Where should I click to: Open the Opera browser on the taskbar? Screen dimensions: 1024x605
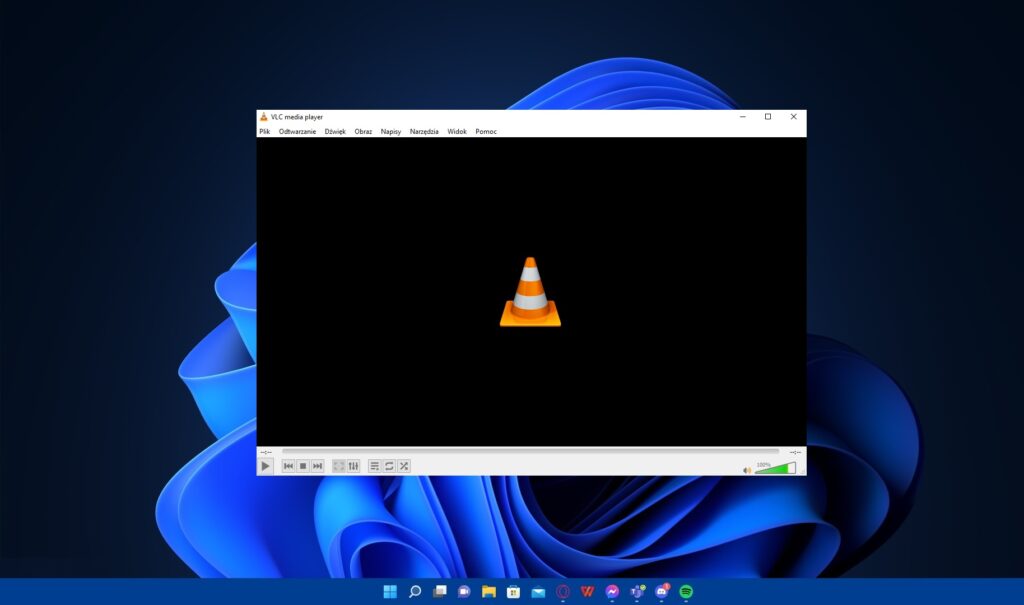coord(563,592)
